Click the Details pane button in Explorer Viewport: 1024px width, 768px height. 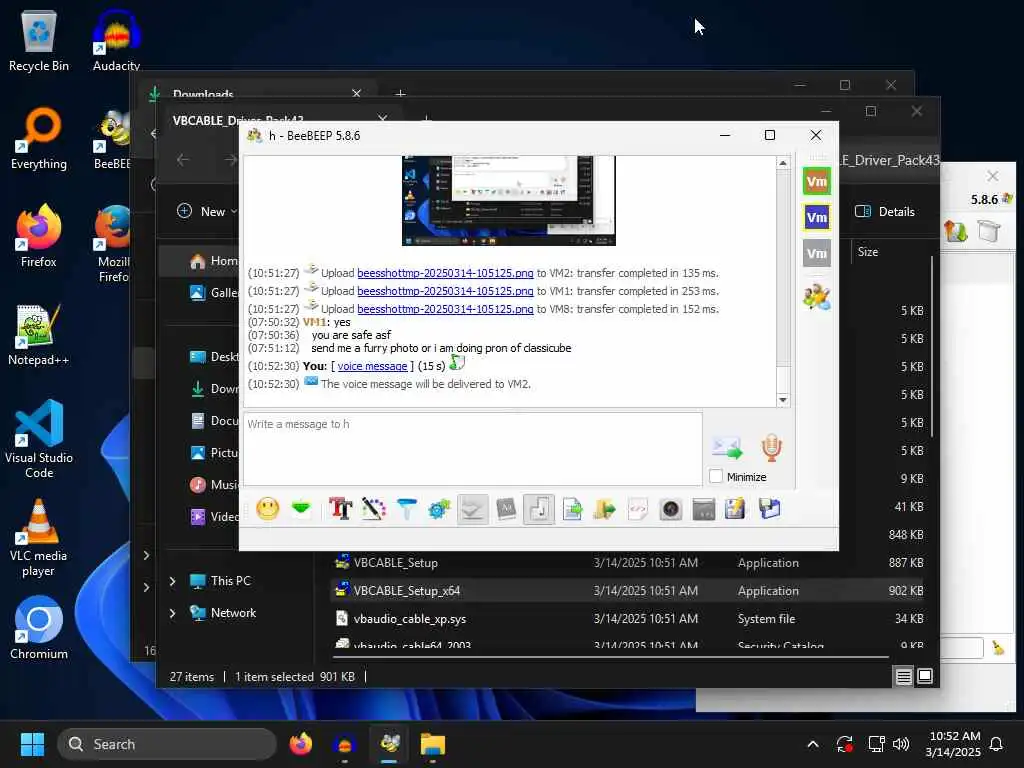(x=885, y=211)
